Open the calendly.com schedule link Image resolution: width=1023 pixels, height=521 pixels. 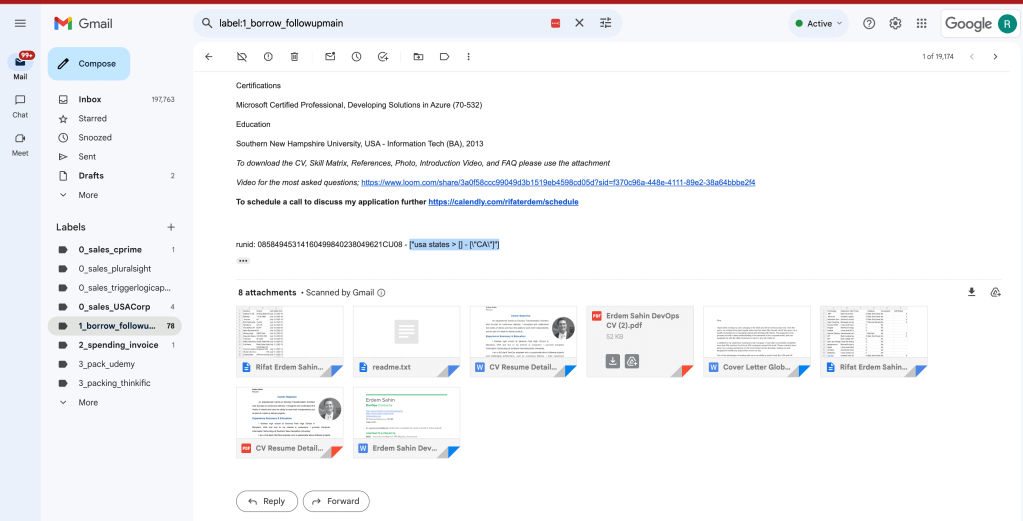pos(503,202)
